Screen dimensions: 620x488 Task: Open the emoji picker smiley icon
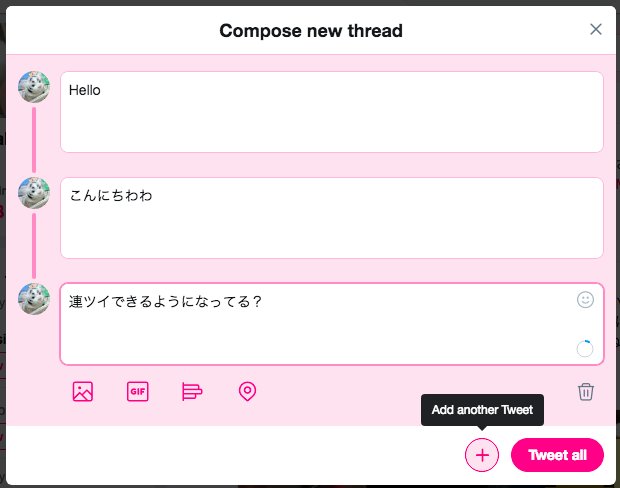585,300
